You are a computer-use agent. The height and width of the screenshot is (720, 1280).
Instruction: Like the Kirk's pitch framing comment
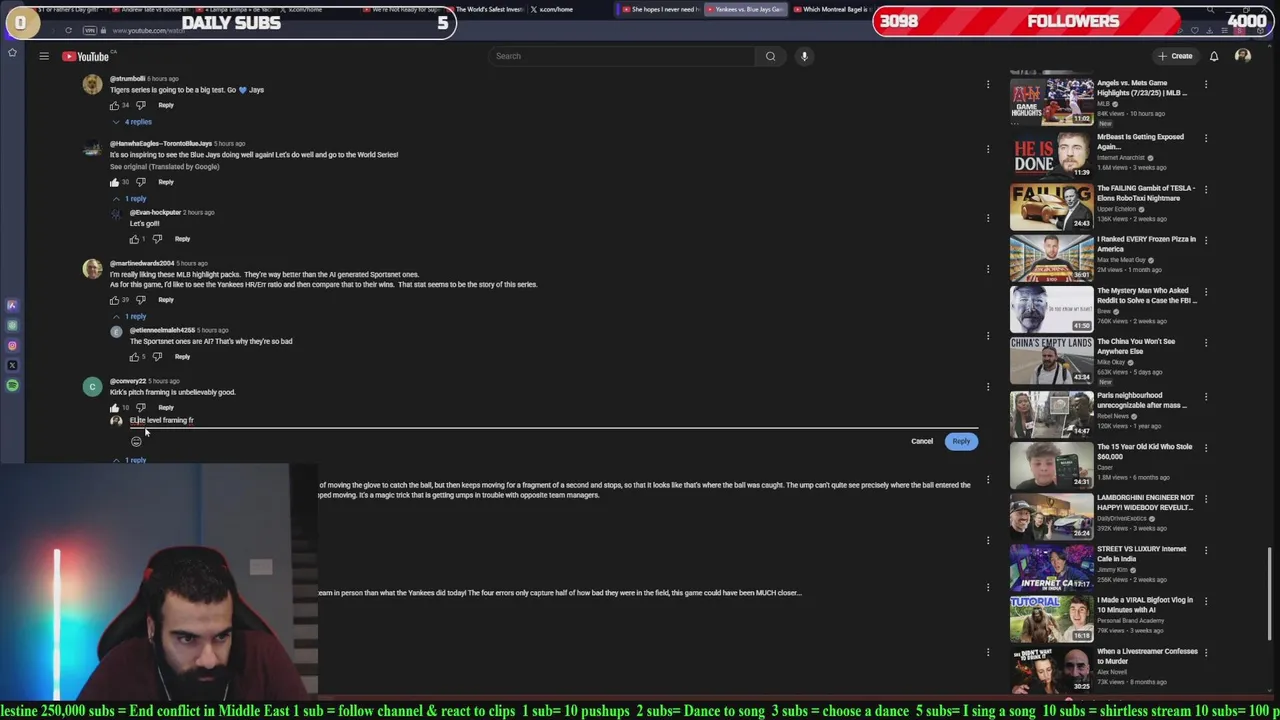(114, 408)
